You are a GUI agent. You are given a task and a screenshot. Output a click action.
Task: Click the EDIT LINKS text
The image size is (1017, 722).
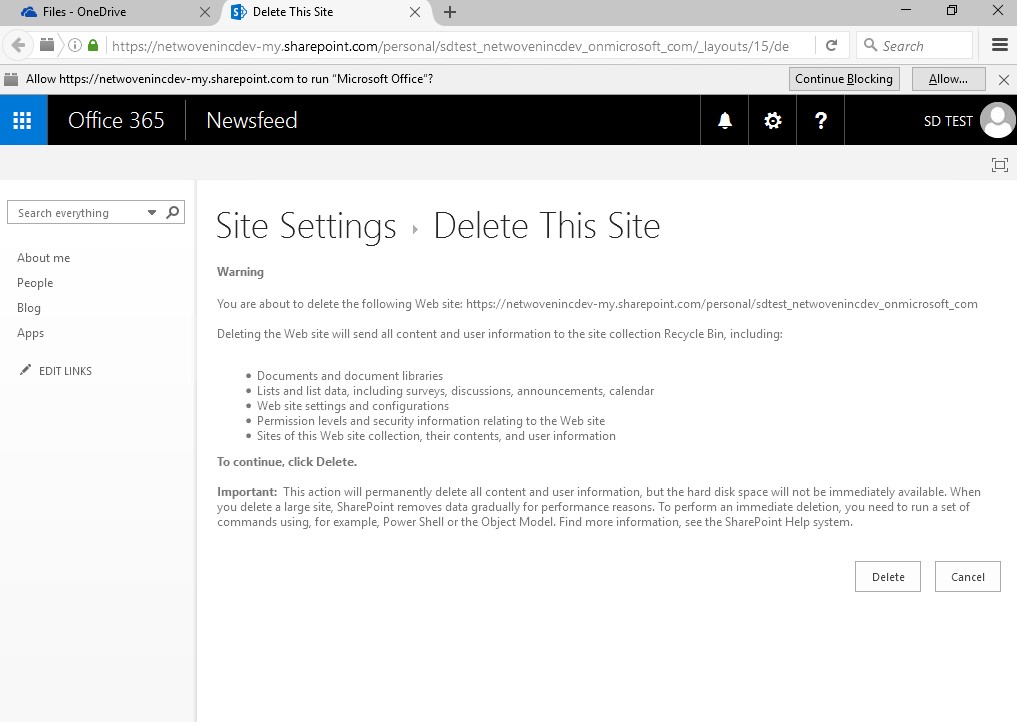click(66, 371)
